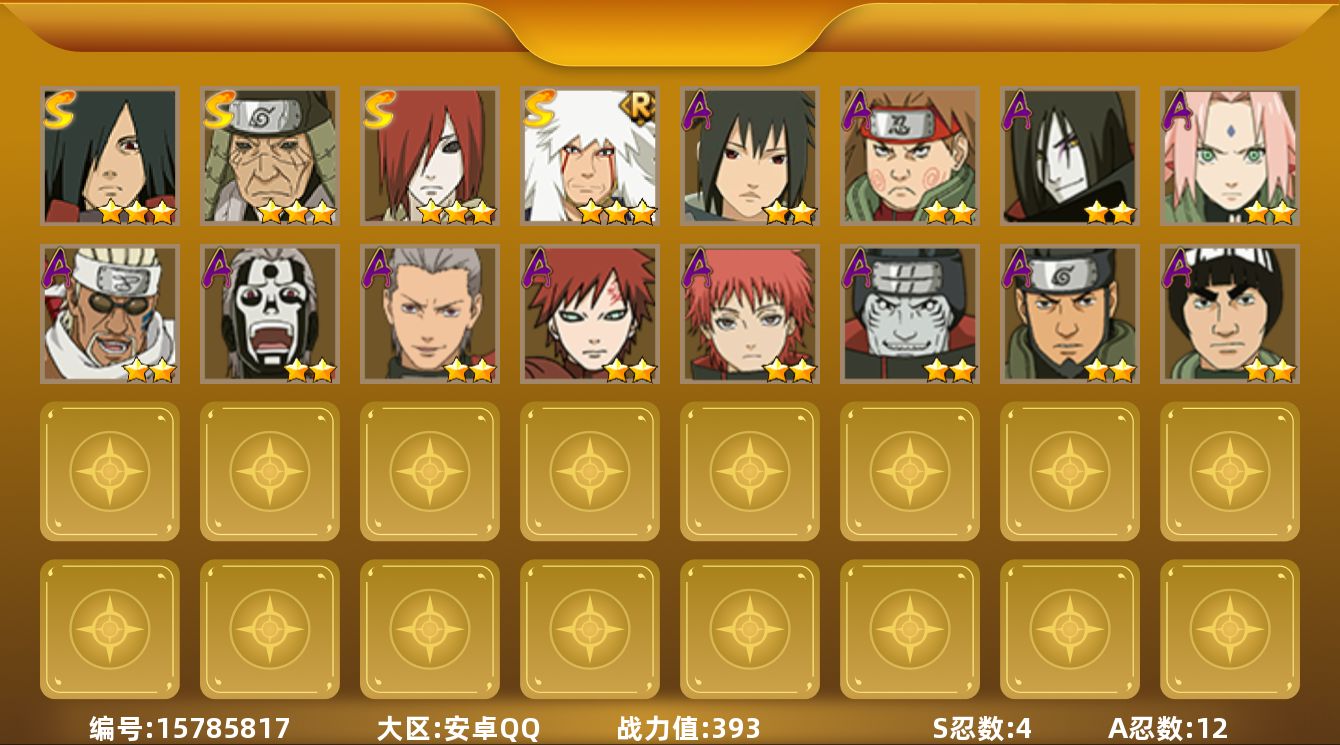Click the A忍数:12 counter
This screenshot has width=1340, height=745.
pyautogui.click(x=1168, y=728)
